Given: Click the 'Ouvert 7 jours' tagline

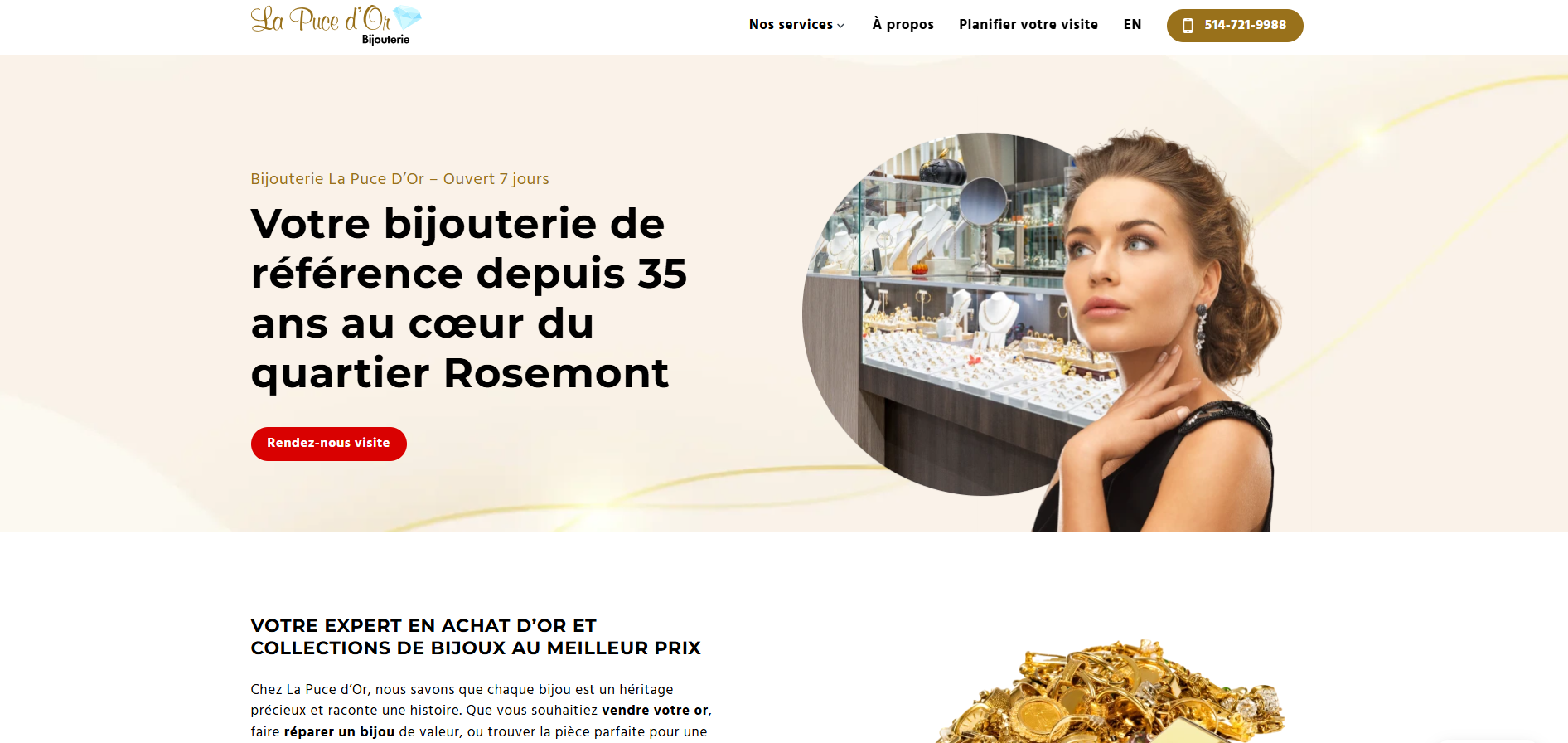Looking at the screenshot, I should tap(496, 179).
